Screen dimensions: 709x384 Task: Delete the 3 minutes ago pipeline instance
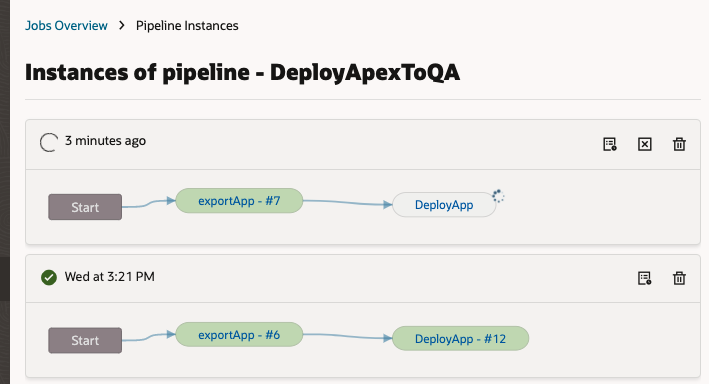[679, 144]
